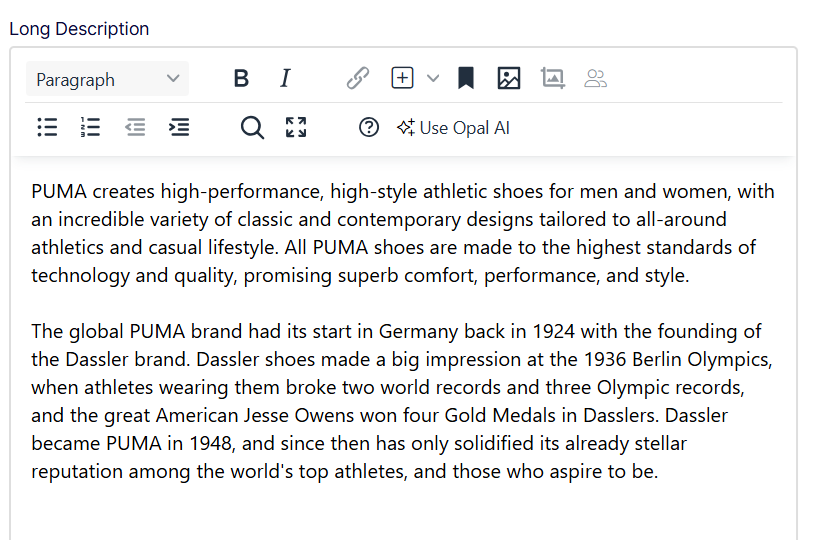Open the help question mark icon

point(369,127)
